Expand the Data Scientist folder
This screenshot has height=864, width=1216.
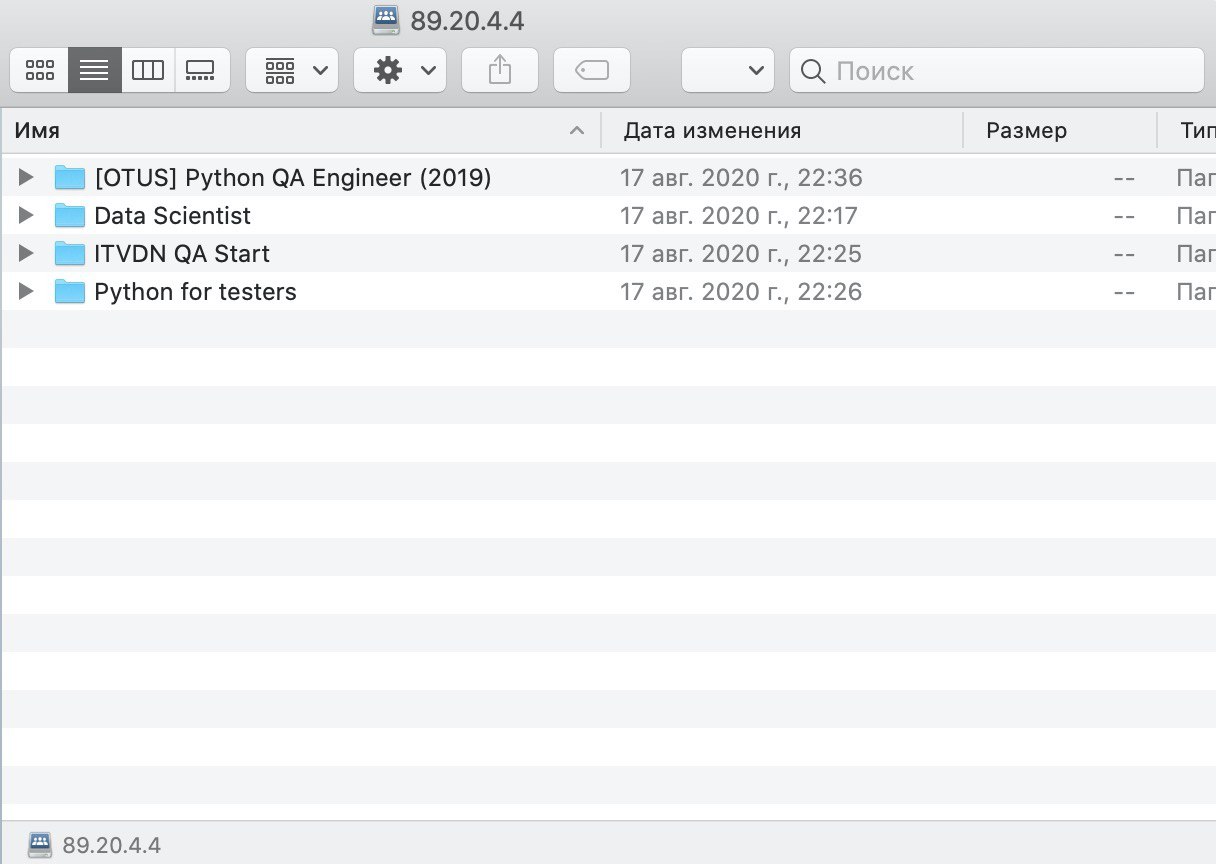[x=26, y=215]
